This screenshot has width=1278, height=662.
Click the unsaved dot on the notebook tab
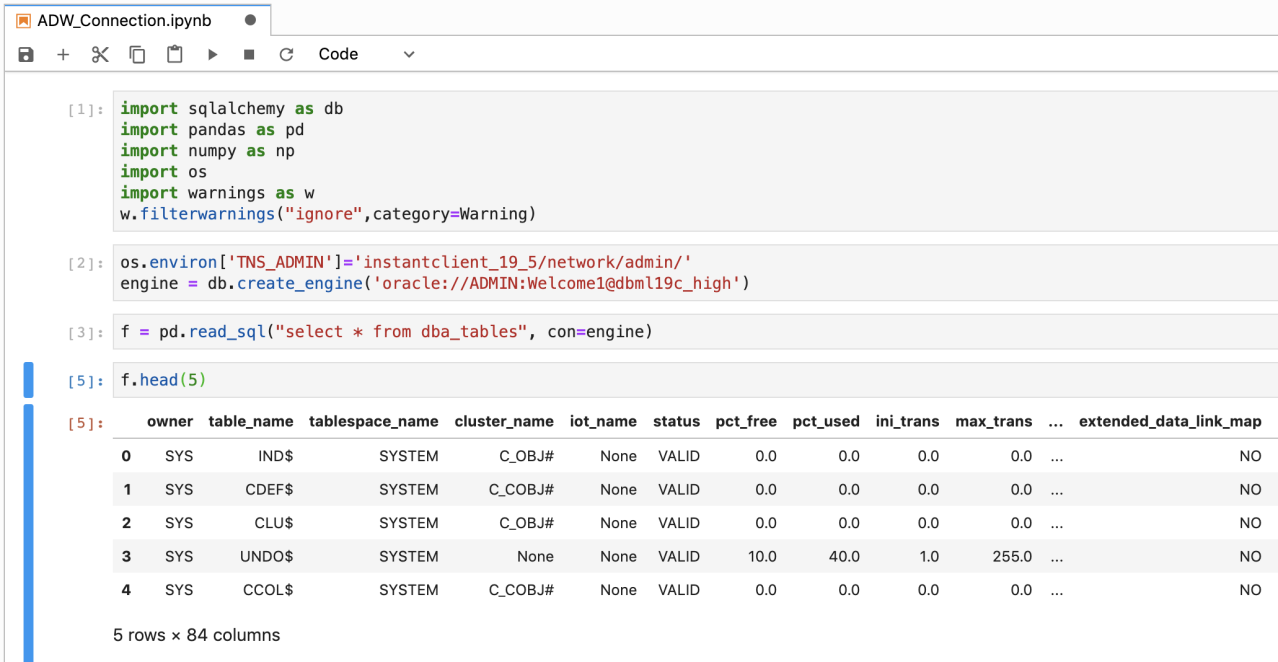250,20
